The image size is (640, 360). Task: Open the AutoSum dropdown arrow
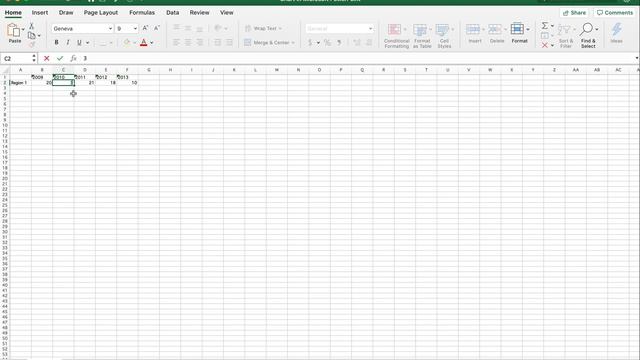pos(552,26)
